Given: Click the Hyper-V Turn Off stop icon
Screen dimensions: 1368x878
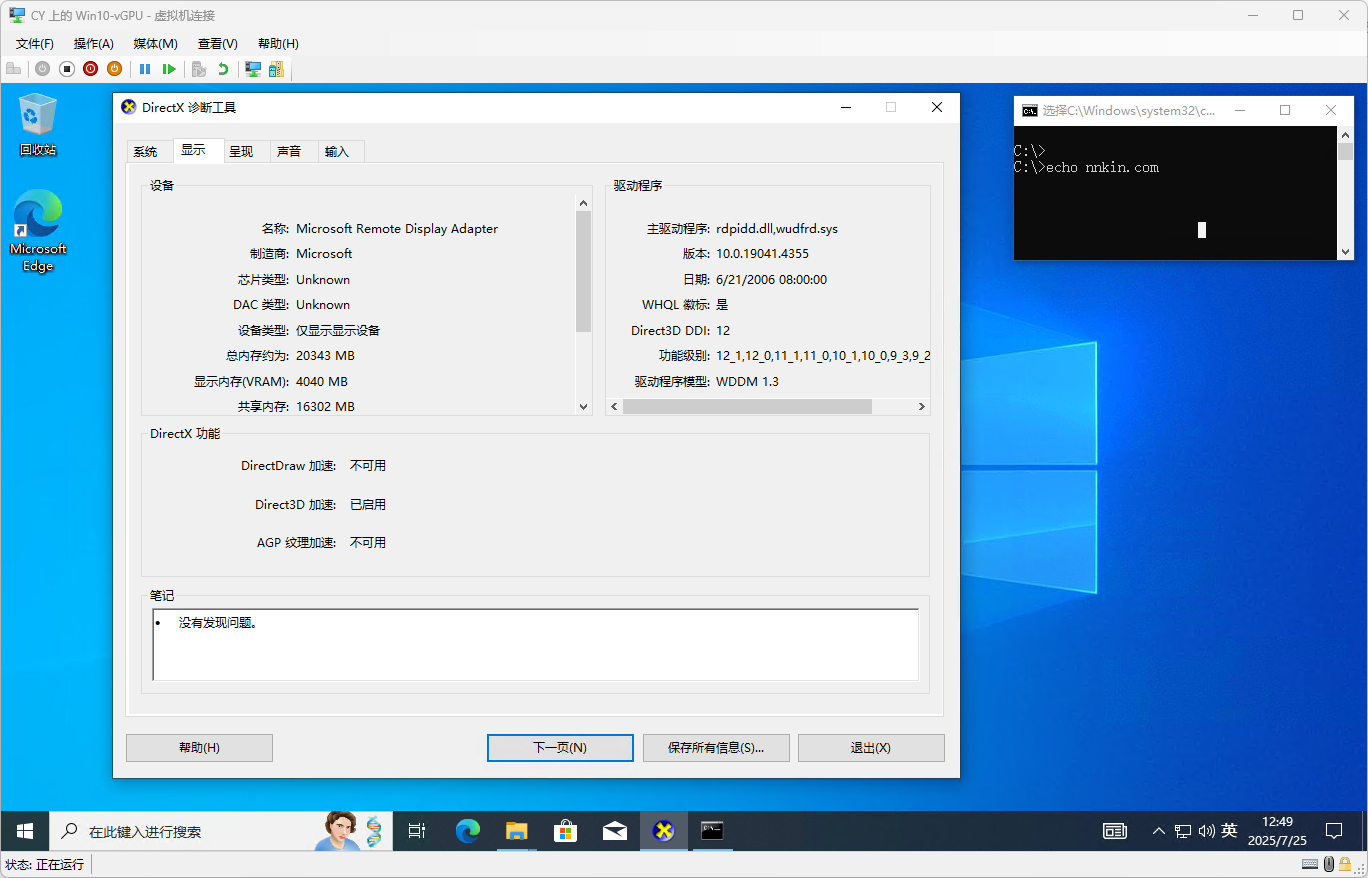Looking at the screenshot, I should (67, 69).
